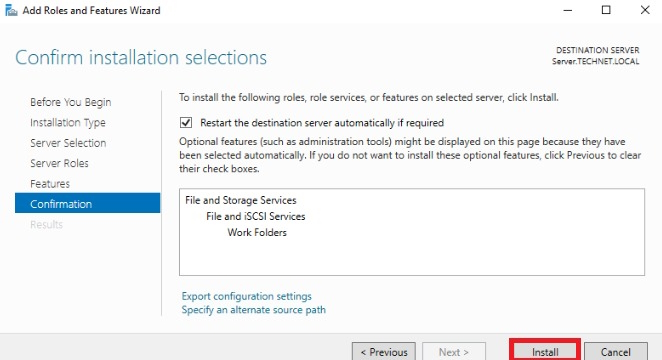Maximize the wizard window
Viewport: 662px width, 360px height.
606,10
